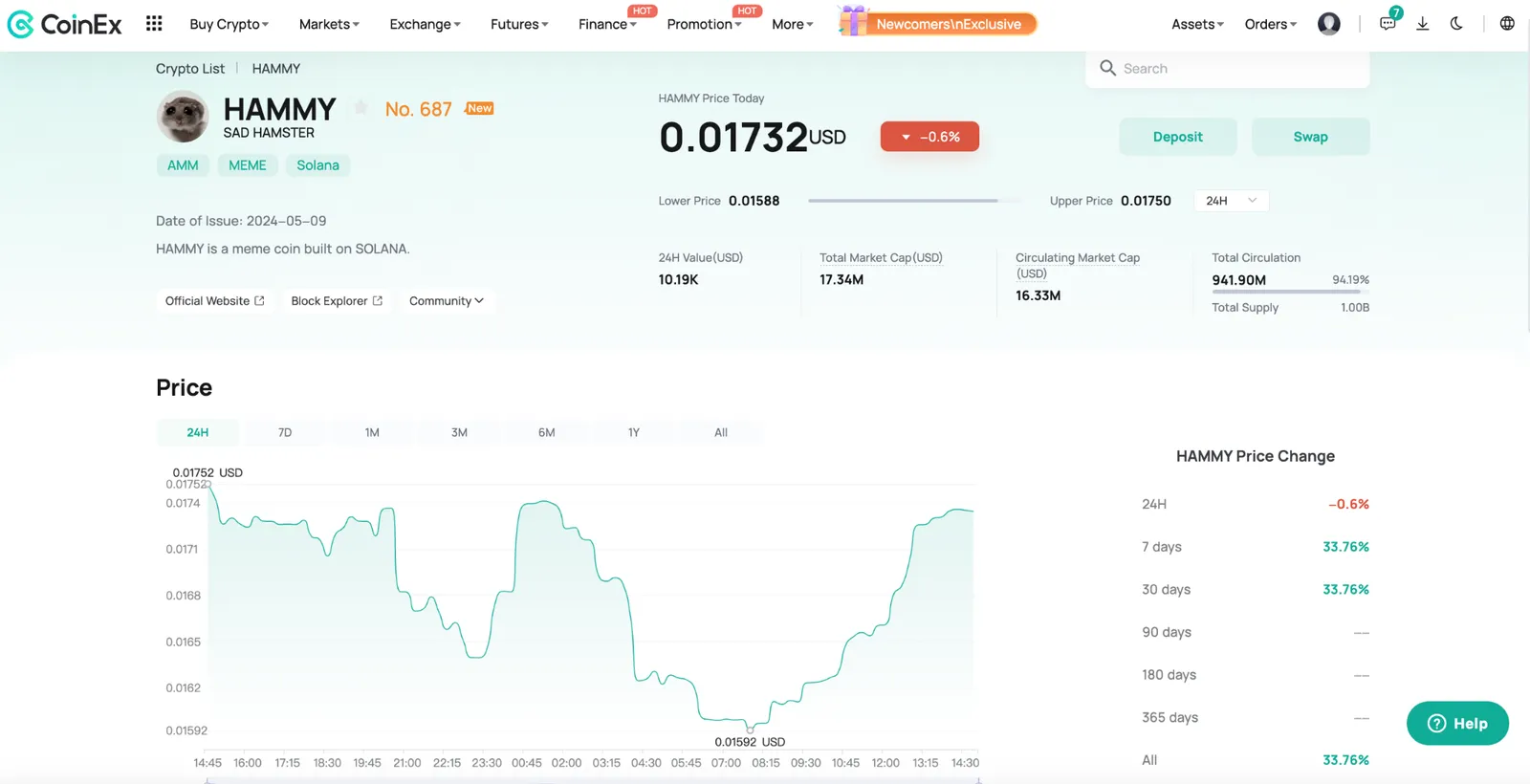Expand the More menu
1530x784 pixels.
pyautogui.click(x=792, y=24)
